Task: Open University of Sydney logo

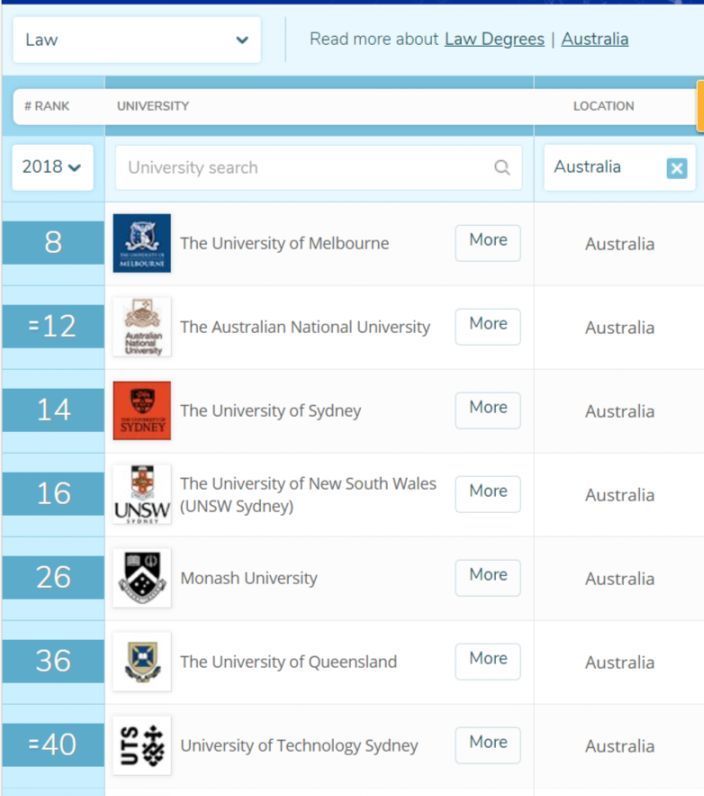Action: 142,411
